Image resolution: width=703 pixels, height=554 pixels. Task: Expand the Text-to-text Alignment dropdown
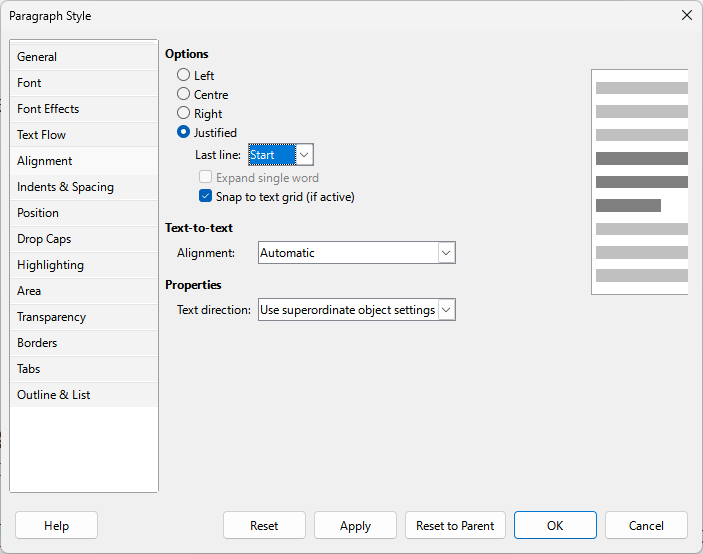(356, 253)
